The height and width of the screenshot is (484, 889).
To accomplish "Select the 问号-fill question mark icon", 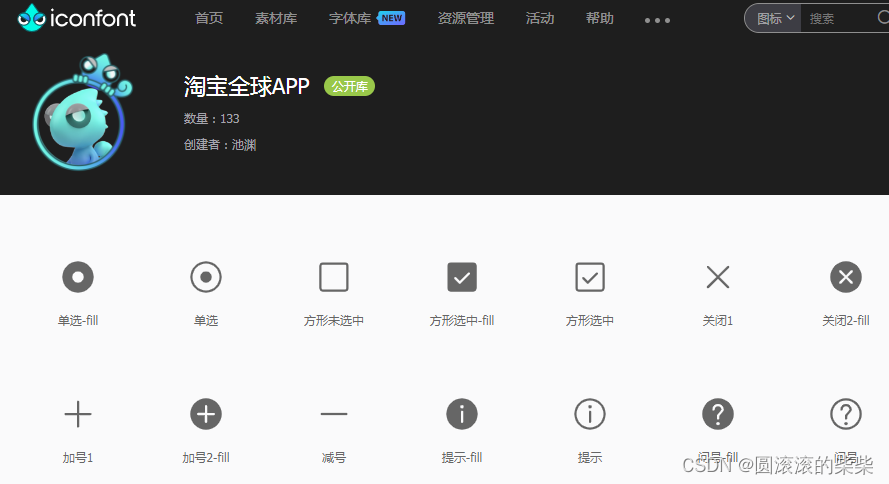I will coord(718,414).
